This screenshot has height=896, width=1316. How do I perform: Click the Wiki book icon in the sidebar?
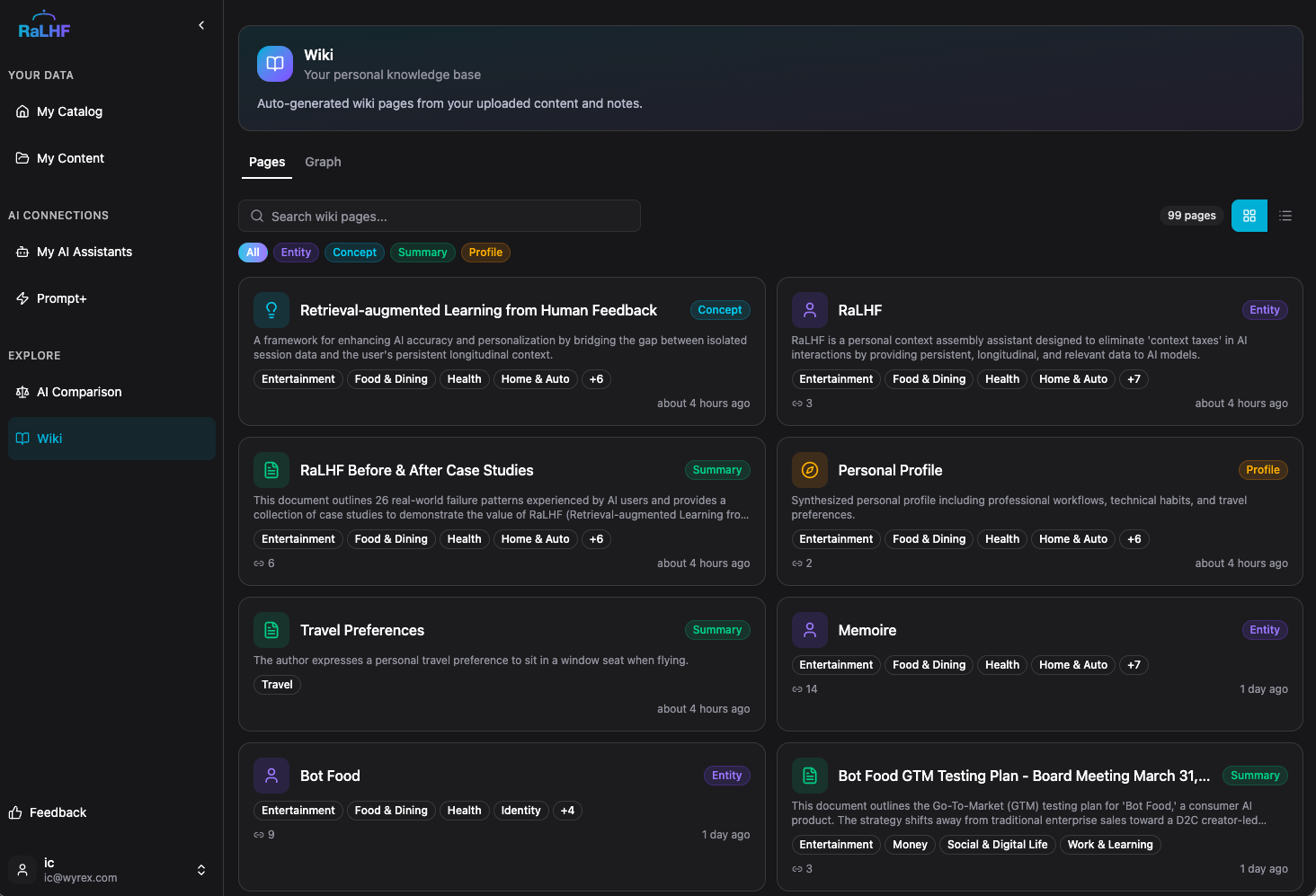tap(22, 438)
